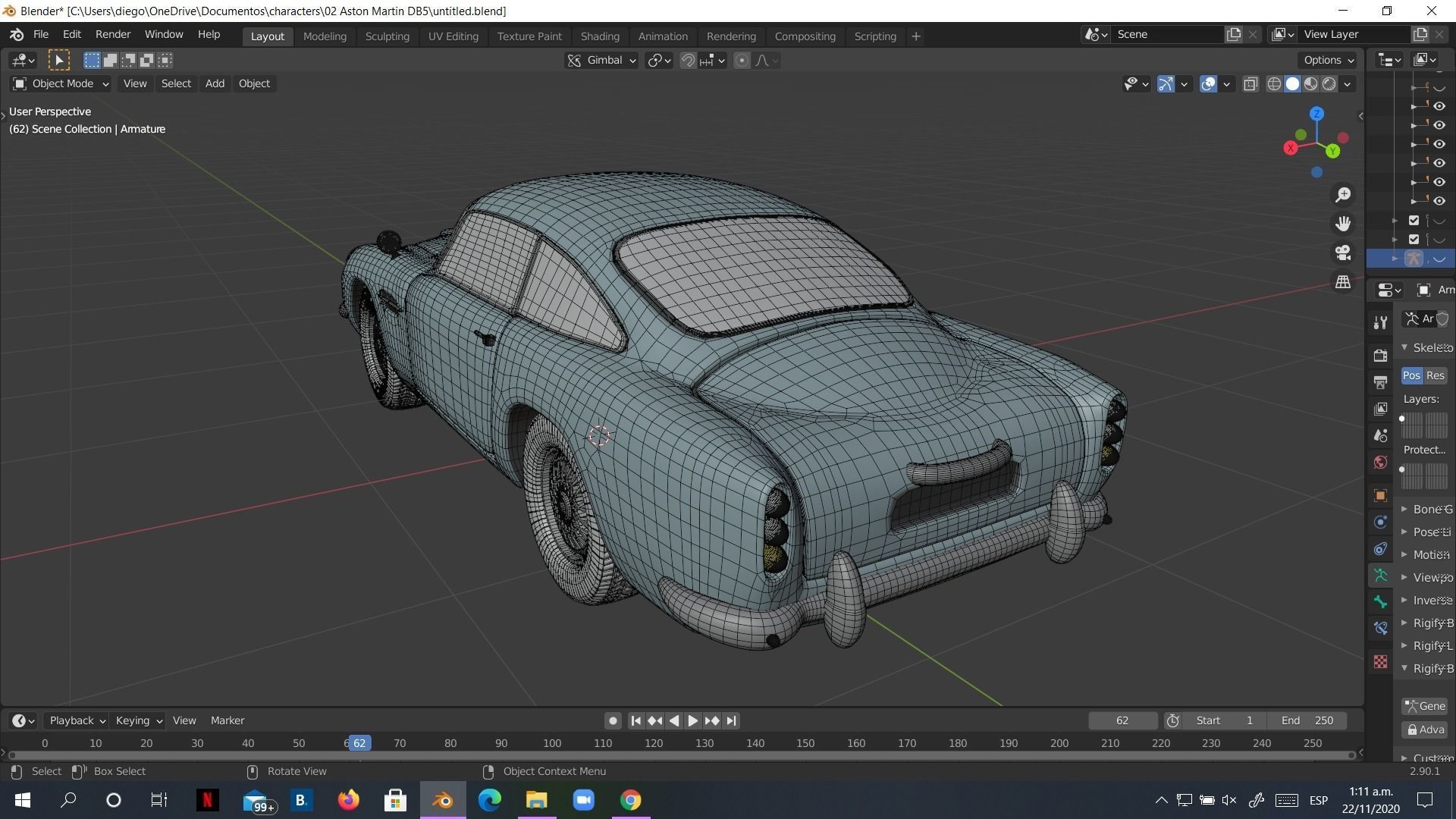Open the outliner filter dropdown
This screenshot has width=1456, height=819.
click(1426, 60)
